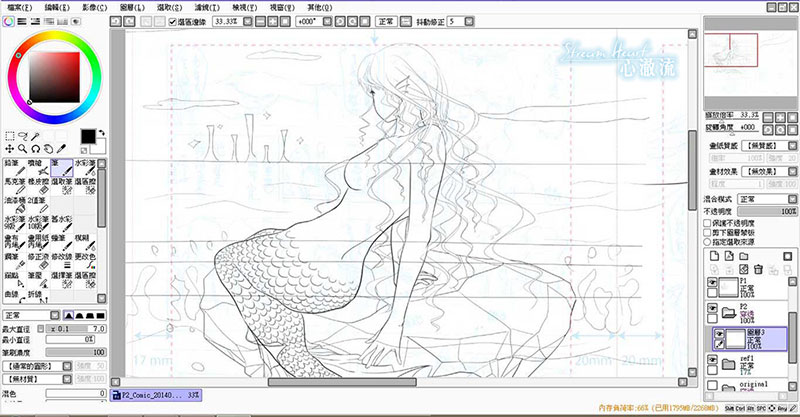This screenshot has width=800, height=417.
Task: Open the 圖層(L) layer menu
Action: pos(132,7)
